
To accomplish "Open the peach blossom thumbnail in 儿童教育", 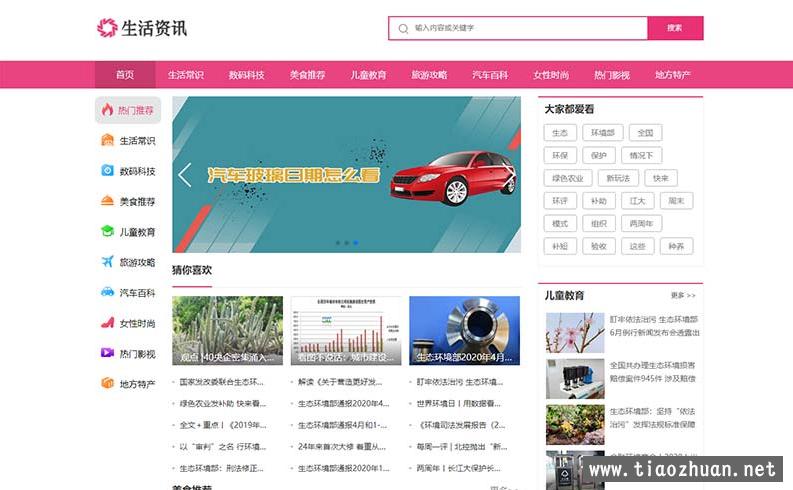I will tap(575, 333).
